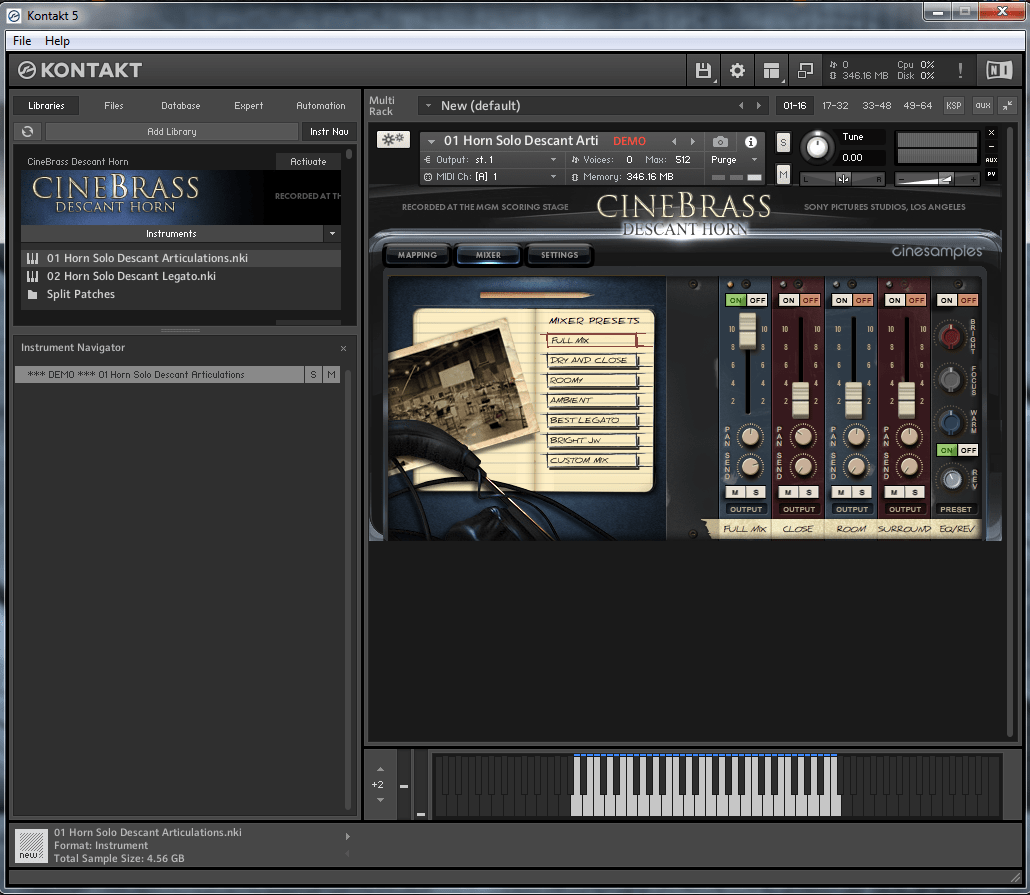Toggle minimized view icon in header
1030x895 pixels.
(x=805, y=70)
